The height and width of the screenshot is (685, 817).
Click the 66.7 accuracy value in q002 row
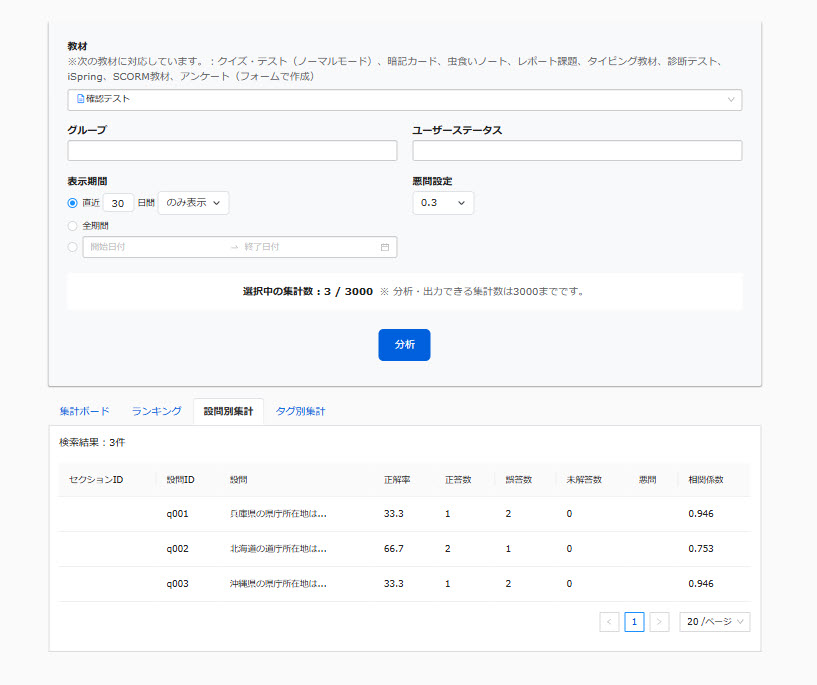393,549
